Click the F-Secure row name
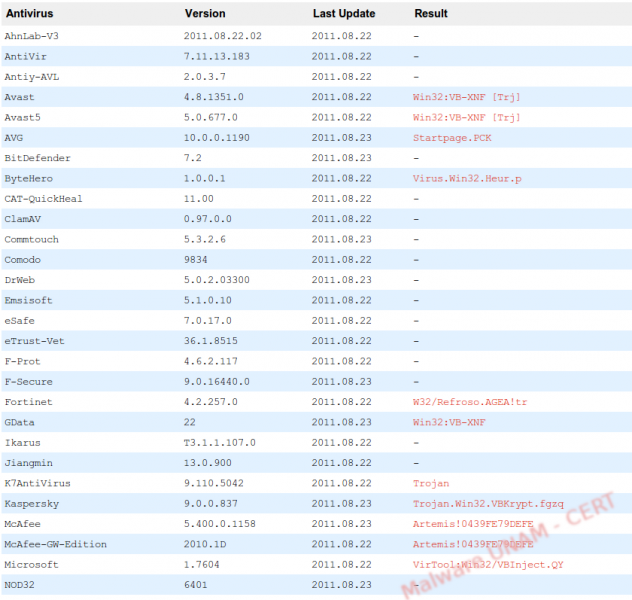The image size is (632, 600). pos(29,382)
